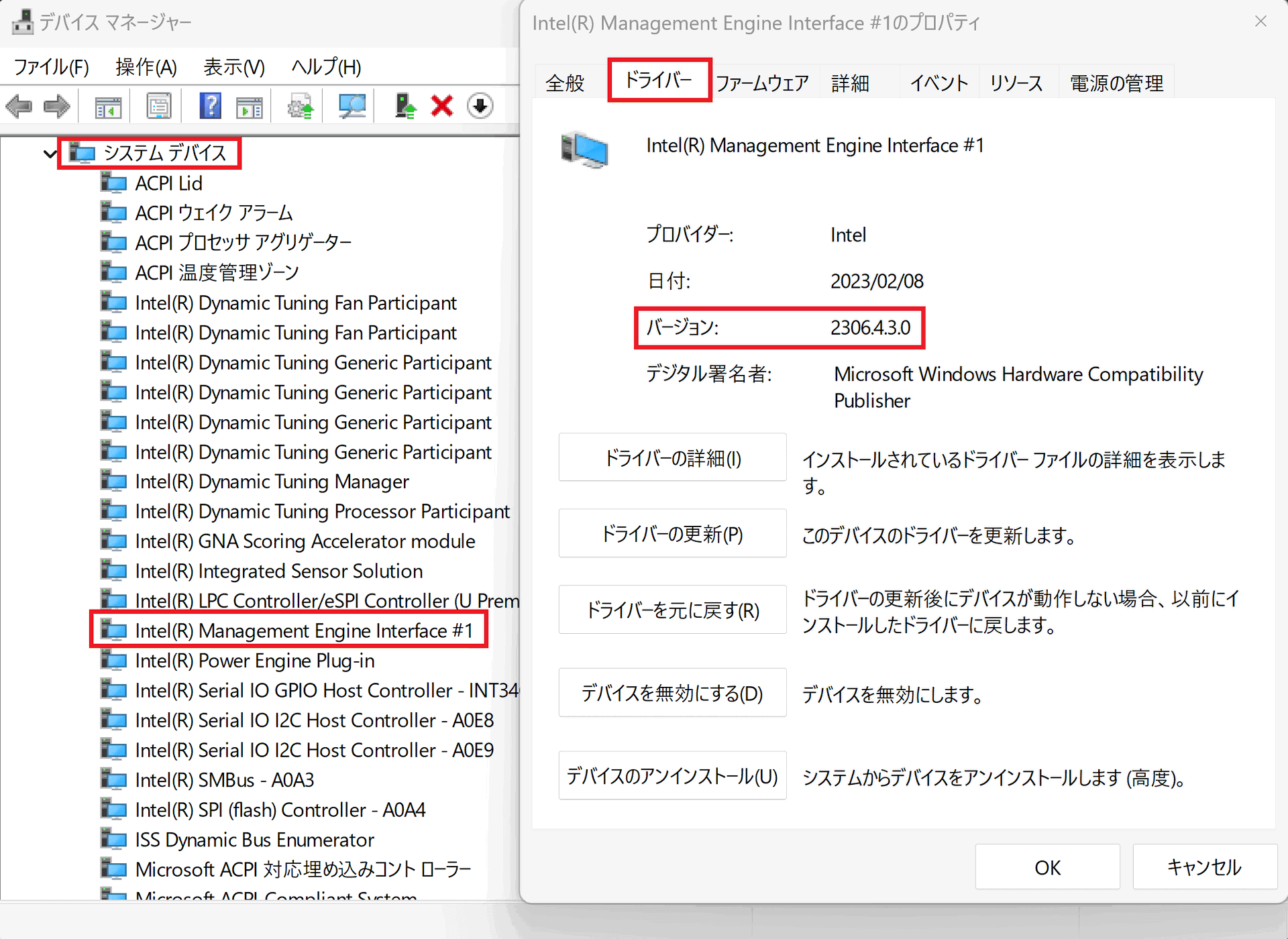Open the Properties sheet toolbar icon

[159, 106]
